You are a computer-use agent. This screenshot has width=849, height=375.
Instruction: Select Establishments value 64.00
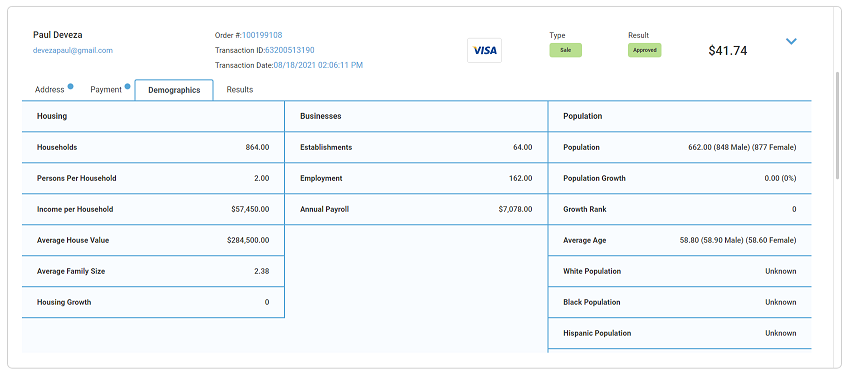523,147
